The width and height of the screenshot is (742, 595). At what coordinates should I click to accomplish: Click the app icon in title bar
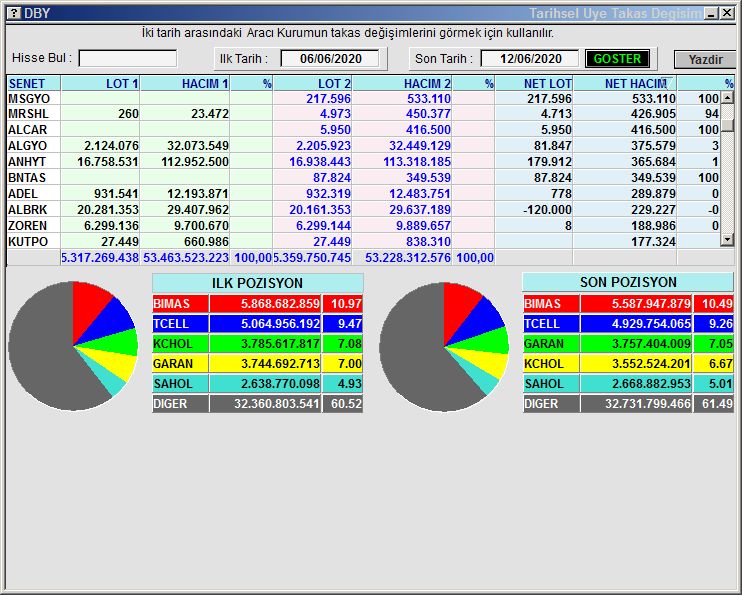coord(12,13)
